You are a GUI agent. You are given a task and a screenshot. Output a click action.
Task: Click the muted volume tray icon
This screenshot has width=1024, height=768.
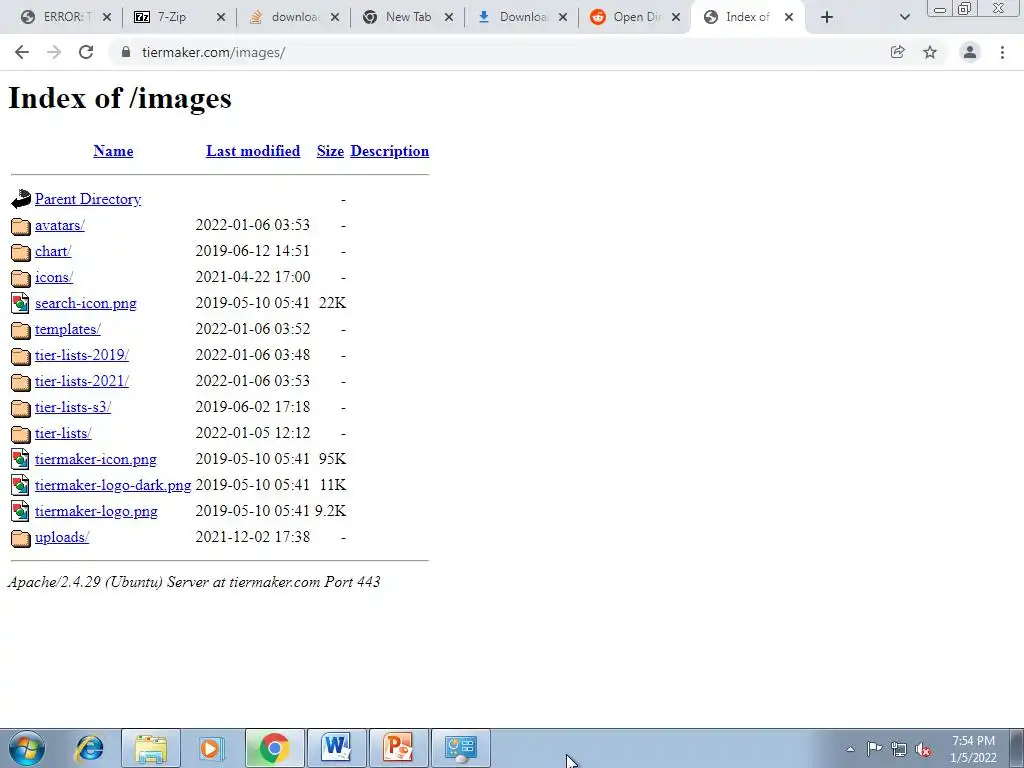(x=923, y=749)
